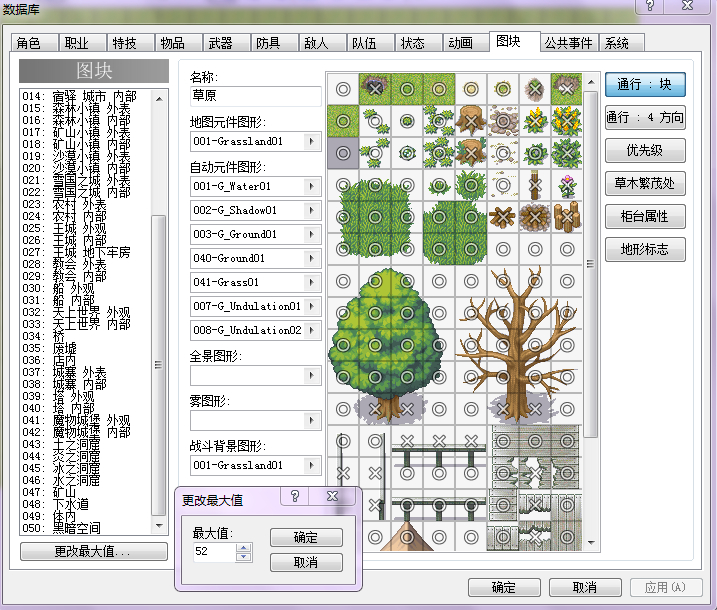
Task: Toggle passage on the crossed firewood tile
Action: 503,217
